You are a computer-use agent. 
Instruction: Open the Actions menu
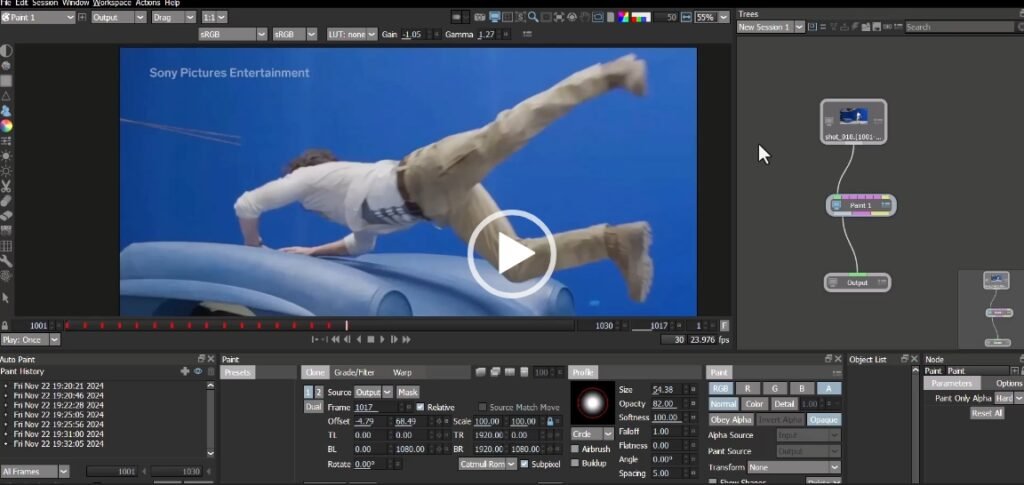tap(148, 3)
